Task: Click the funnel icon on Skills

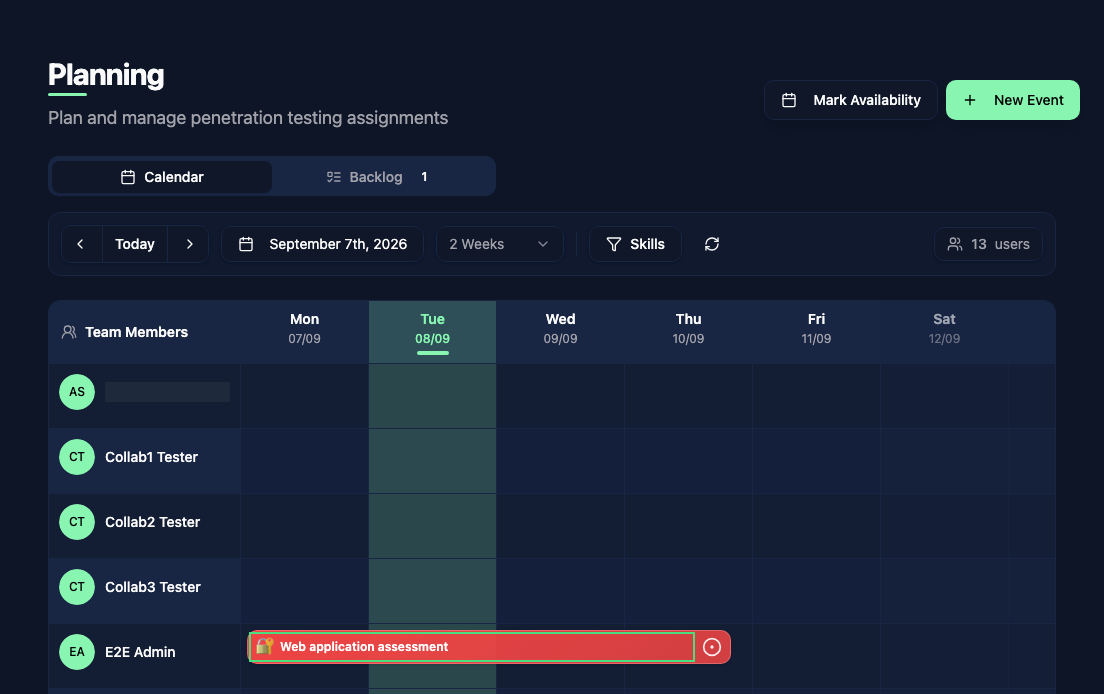Action: click(614, 244)
